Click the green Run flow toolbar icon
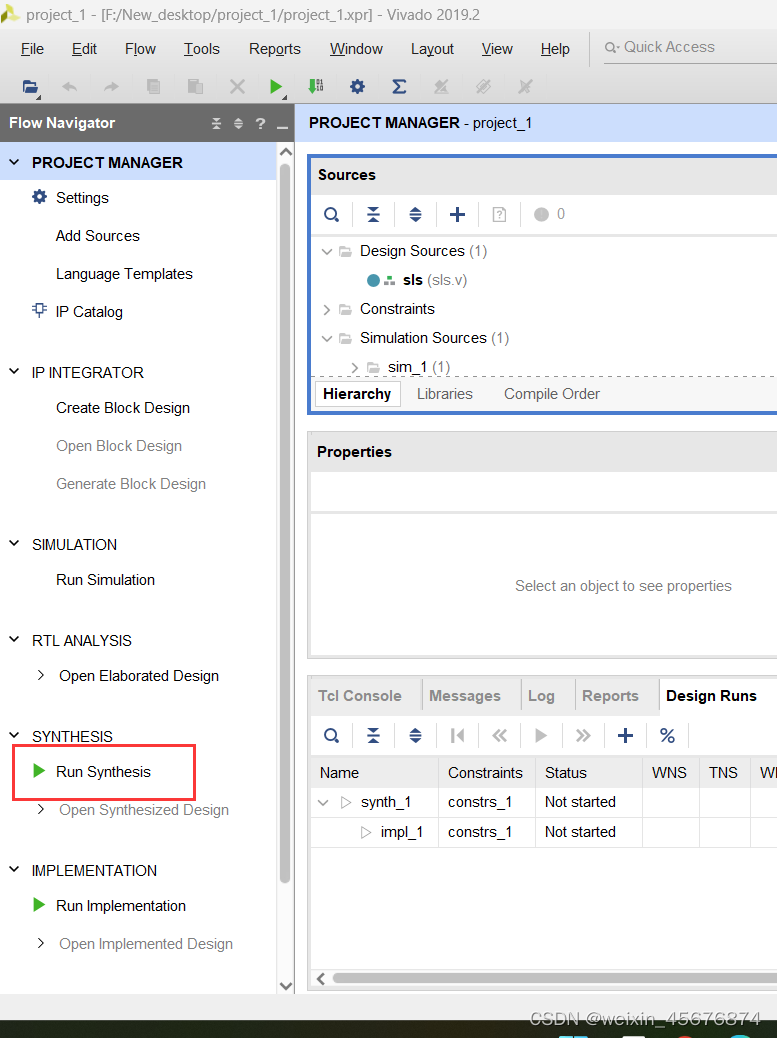 coord(276,87)
